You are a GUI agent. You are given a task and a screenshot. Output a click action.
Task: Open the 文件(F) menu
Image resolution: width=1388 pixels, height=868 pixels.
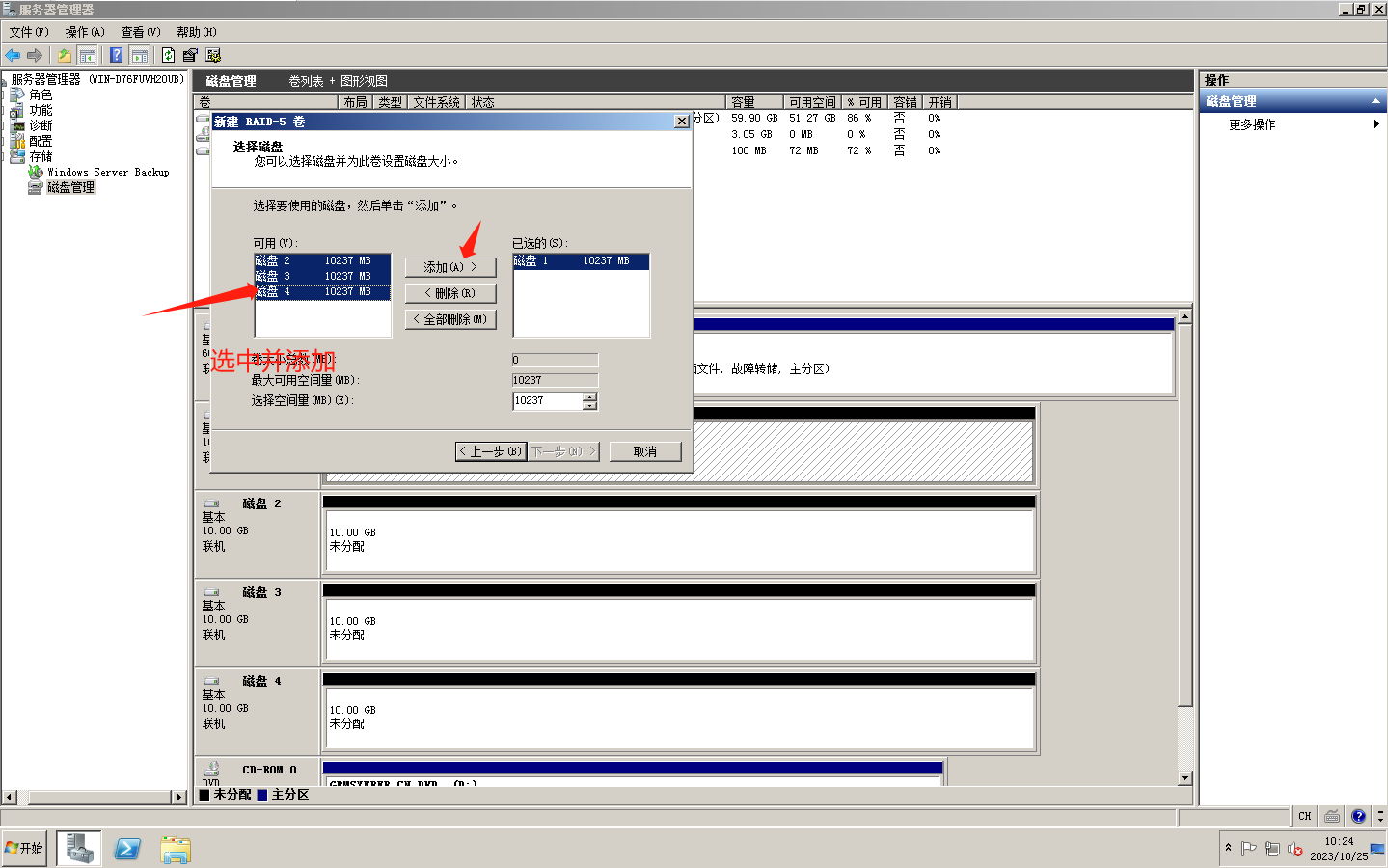tap(29, 32)
